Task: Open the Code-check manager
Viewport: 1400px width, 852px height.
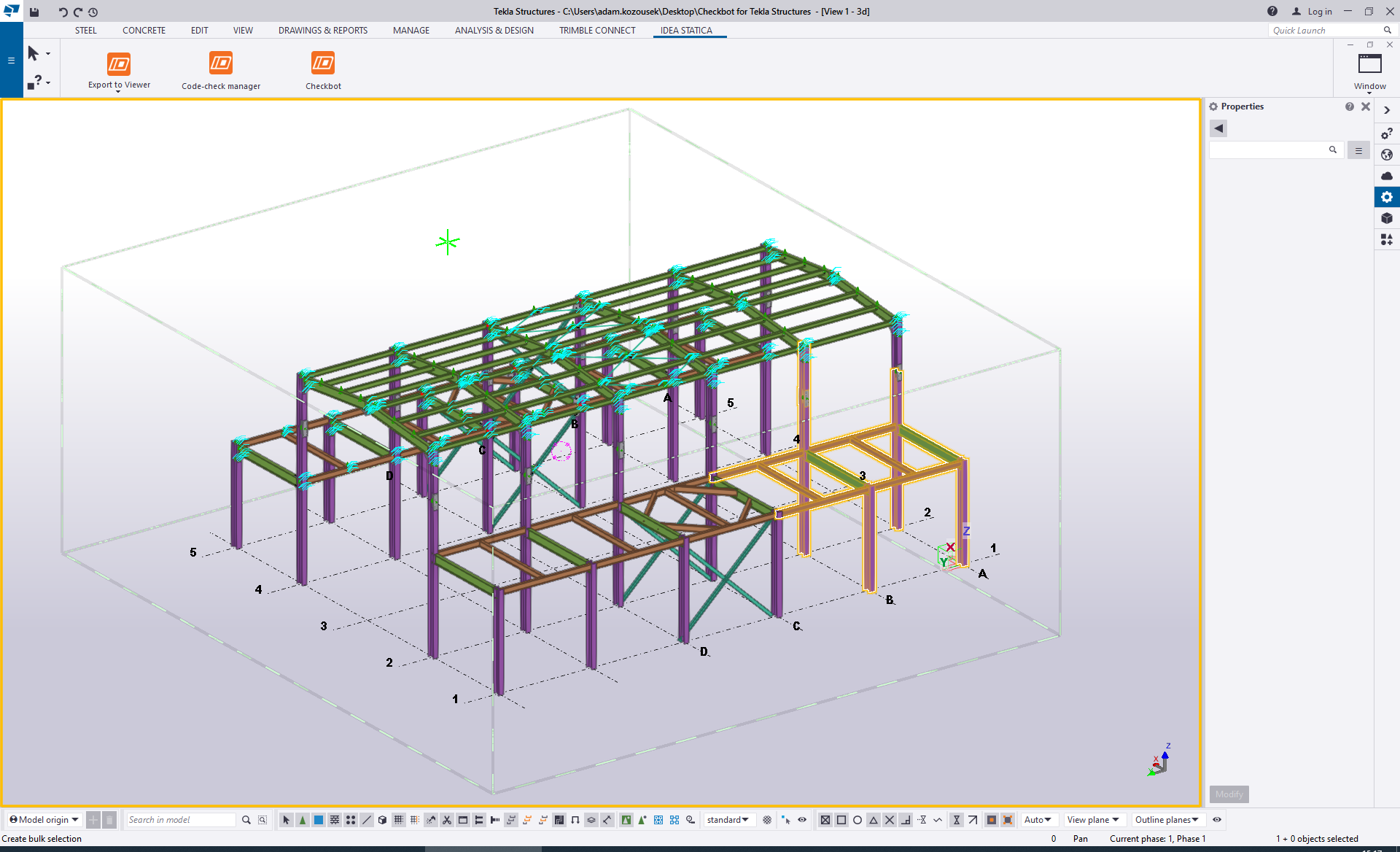Action: [221, 63]
